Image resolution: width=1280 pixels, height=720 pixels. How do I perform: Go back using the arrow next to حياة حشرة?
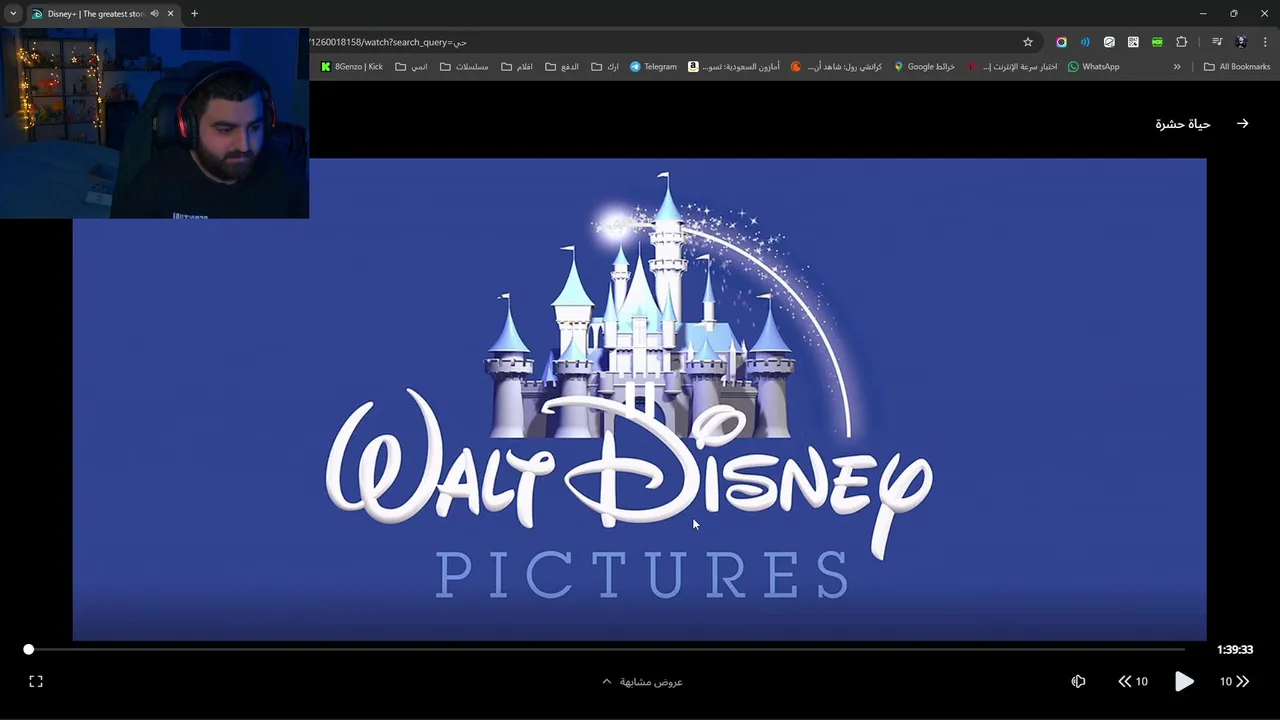coord(1242,124)
